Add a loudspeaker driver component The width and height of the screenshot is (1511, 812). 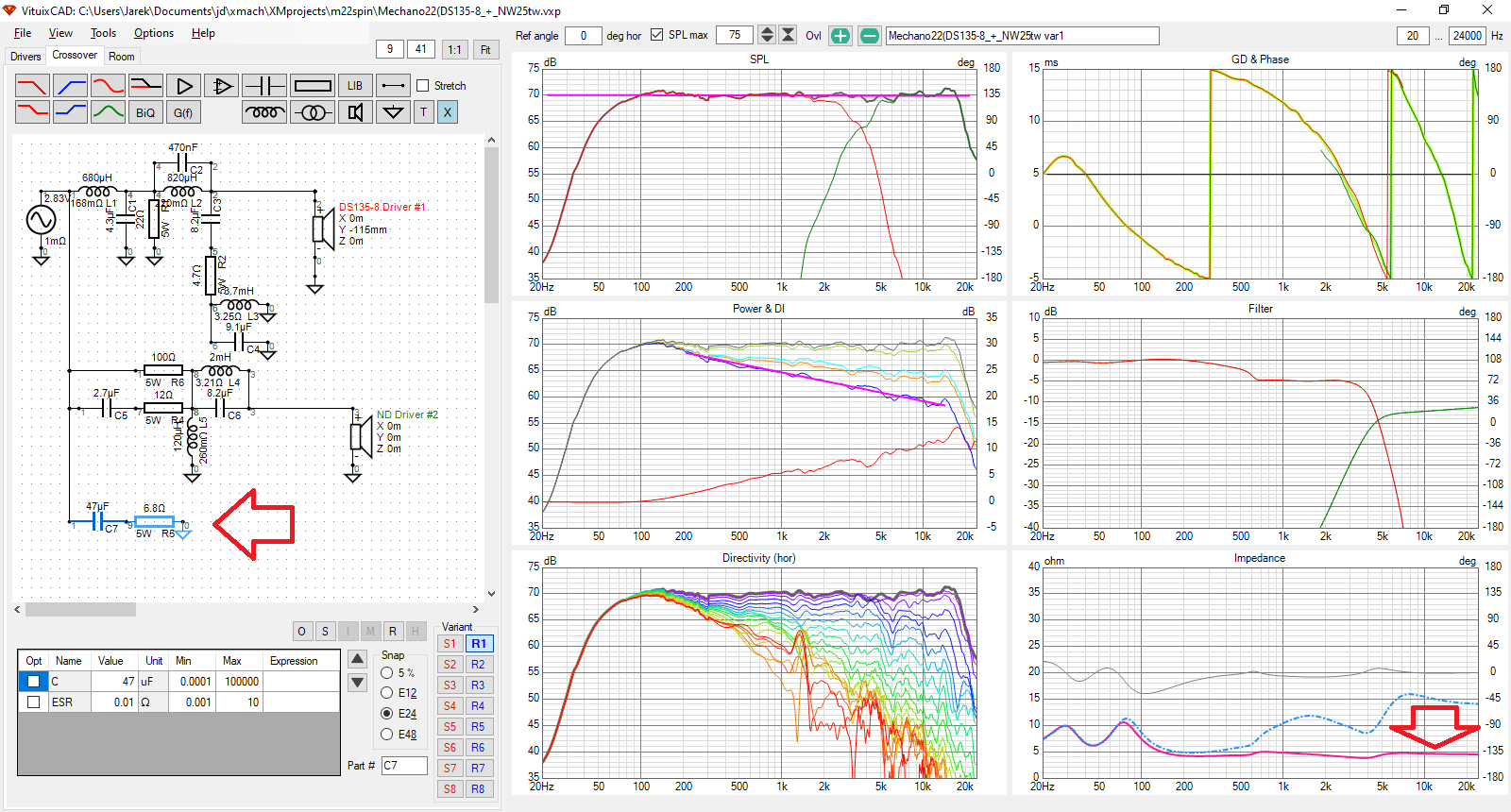(x=355, y=112)
